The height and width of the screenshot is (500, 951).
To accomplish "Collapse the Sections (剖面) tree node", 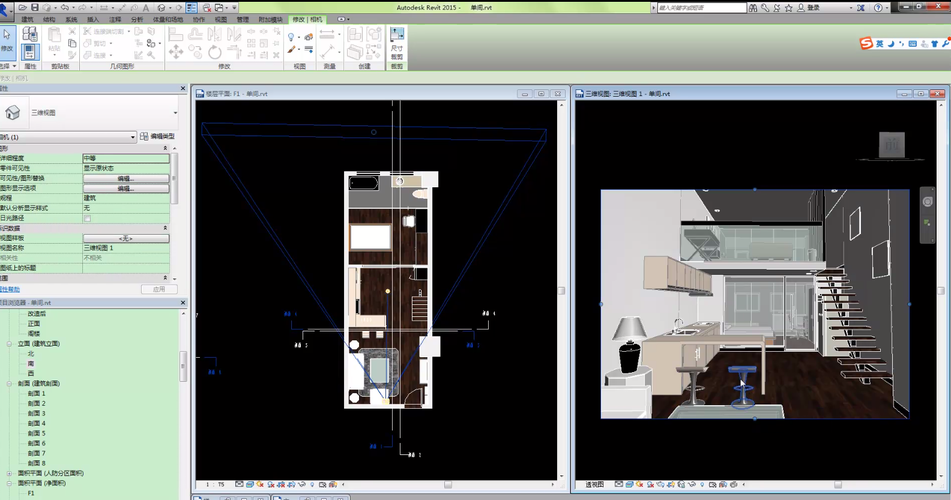I will click(x=9, y=383).
